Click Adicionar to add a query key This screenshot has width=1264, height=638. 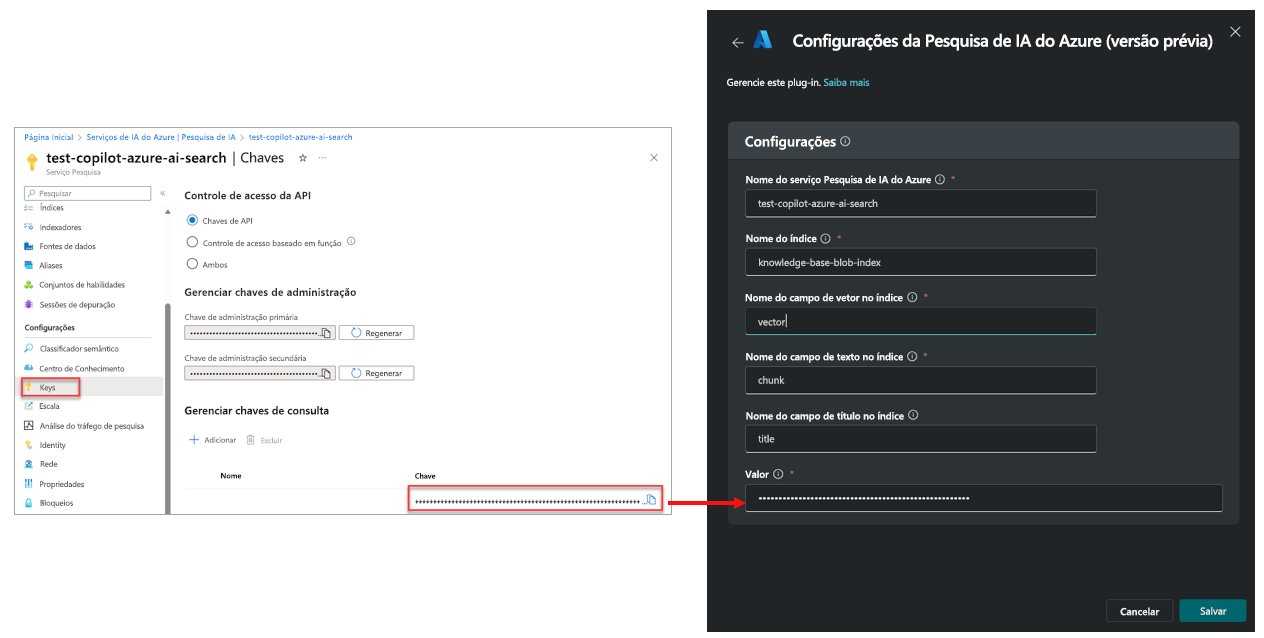(x=213, y=440)
